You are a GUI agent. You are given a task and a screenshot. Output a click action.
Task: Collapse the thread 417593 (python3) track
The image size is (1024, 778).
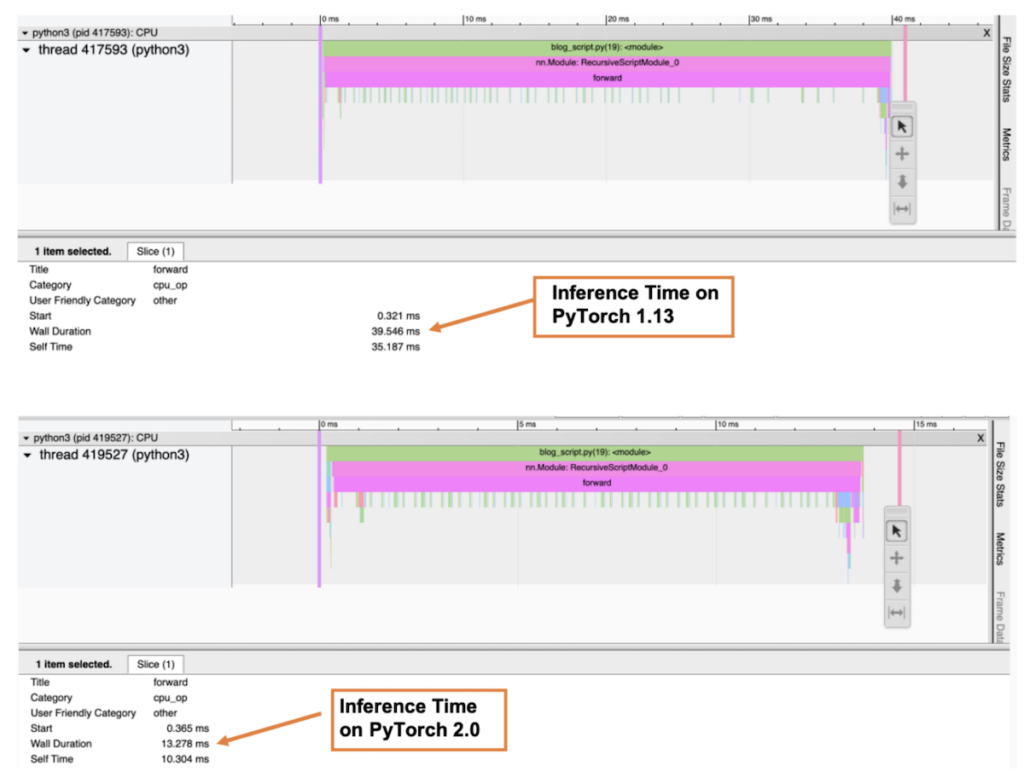pyautogui.click(x=24, y=50)
